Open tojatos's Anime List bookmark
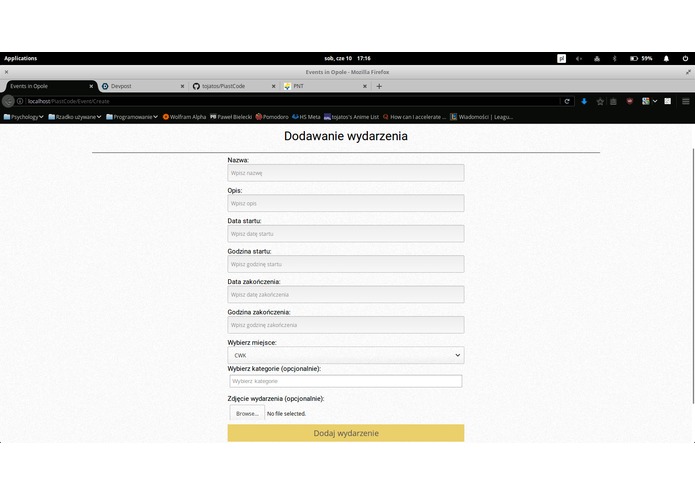695x494 pixels. [x=351, y=117]
